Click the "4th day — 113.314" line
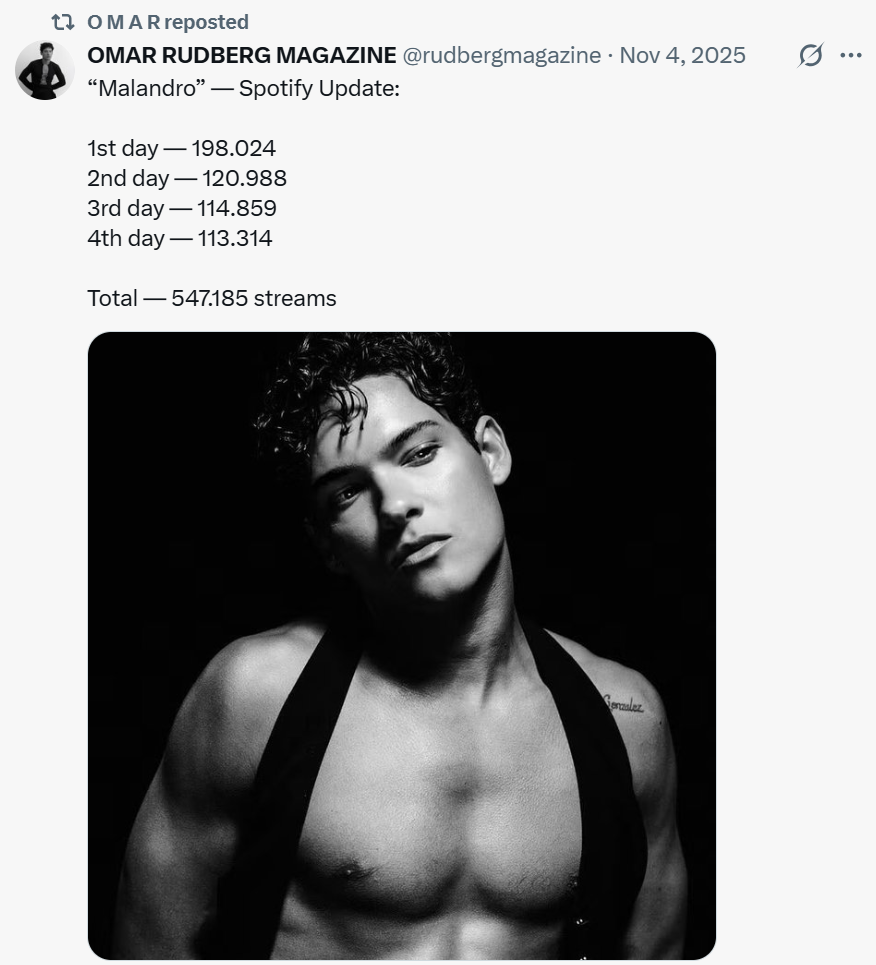 click(180, 238)
